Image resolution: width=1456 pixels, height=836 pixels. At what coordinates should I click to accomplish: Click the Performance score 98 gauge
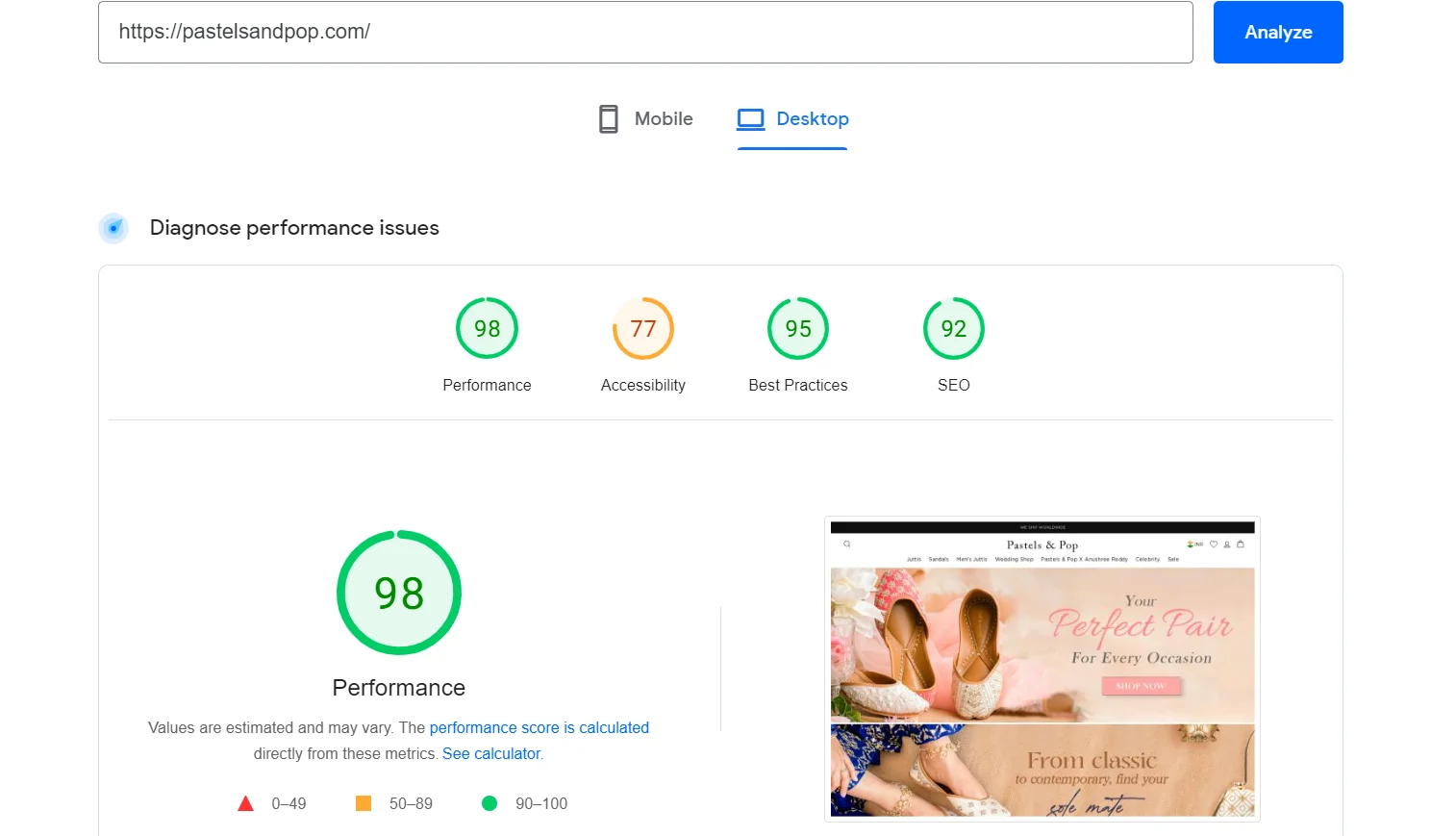[487, 328]
